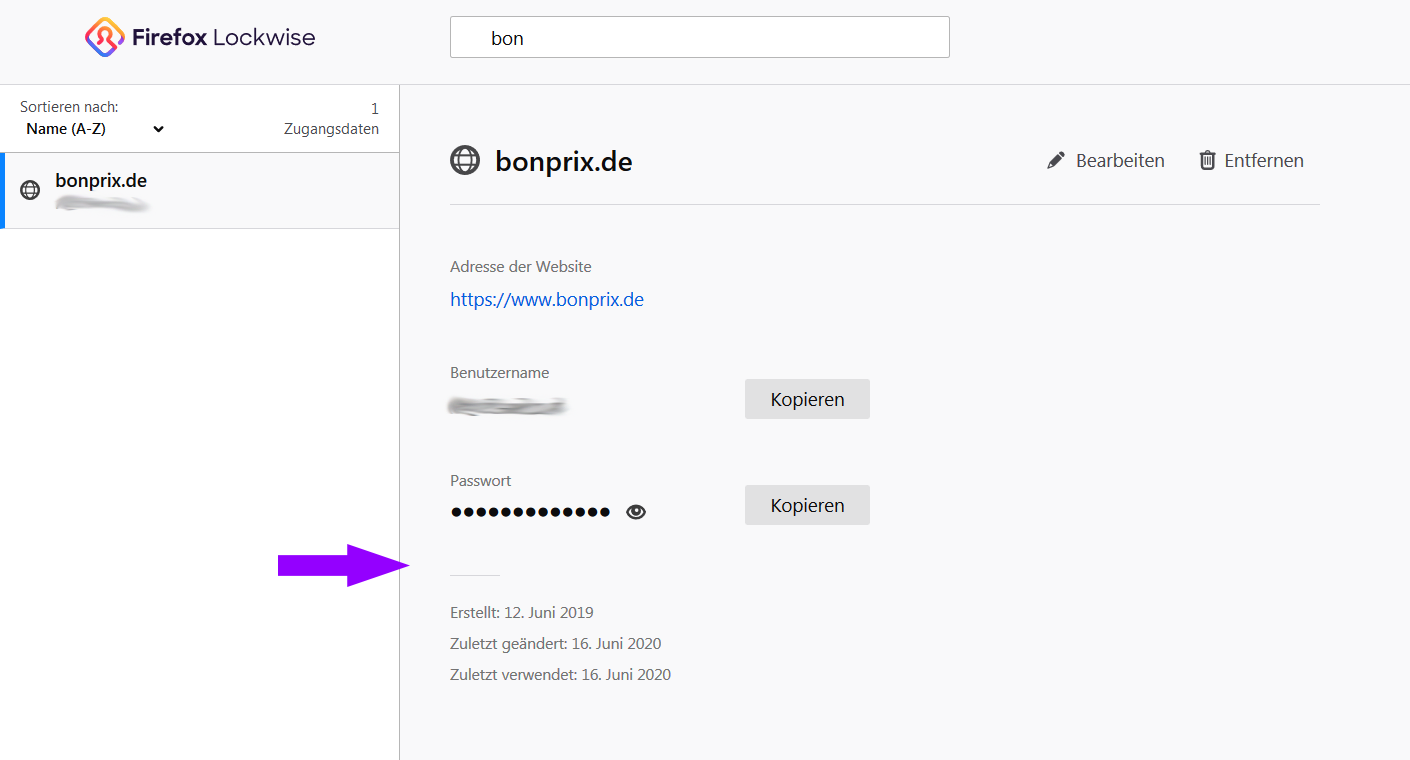Click the Entfernen text label

click(x=1264, y=160)
